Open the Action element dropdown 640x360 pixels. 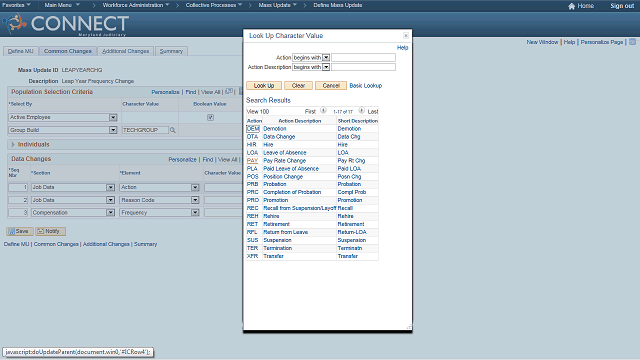click(x=195, y=187)
